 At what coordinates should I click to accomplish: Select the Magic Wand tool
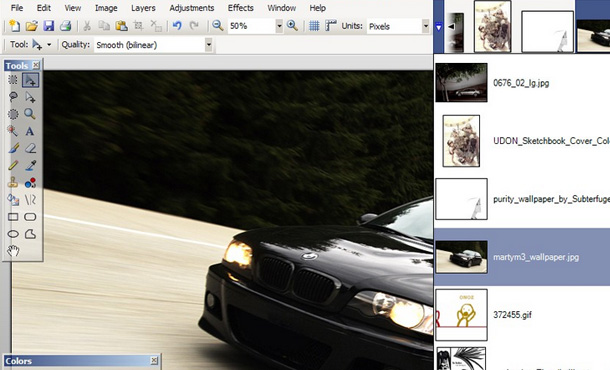pyautogui.click(x=13, y=131)
